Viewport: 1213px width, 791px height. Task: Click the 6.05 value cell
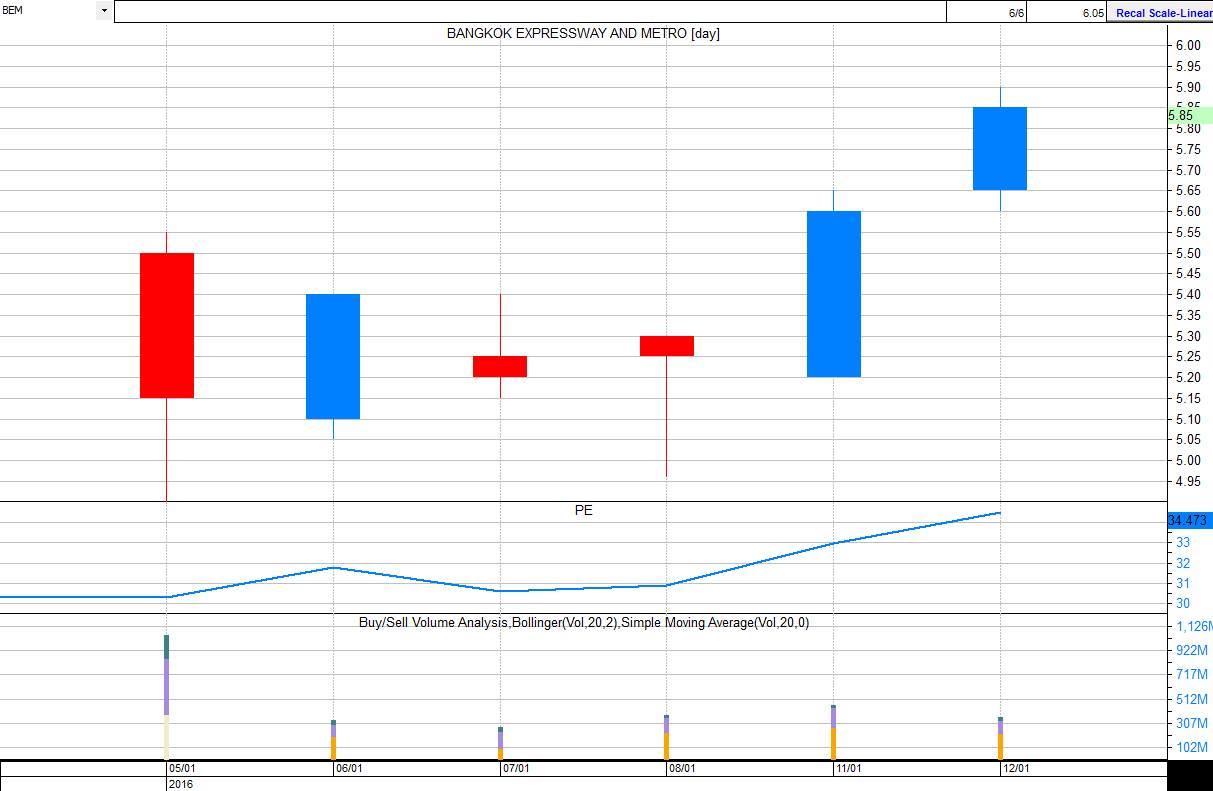coord(1066,12)
